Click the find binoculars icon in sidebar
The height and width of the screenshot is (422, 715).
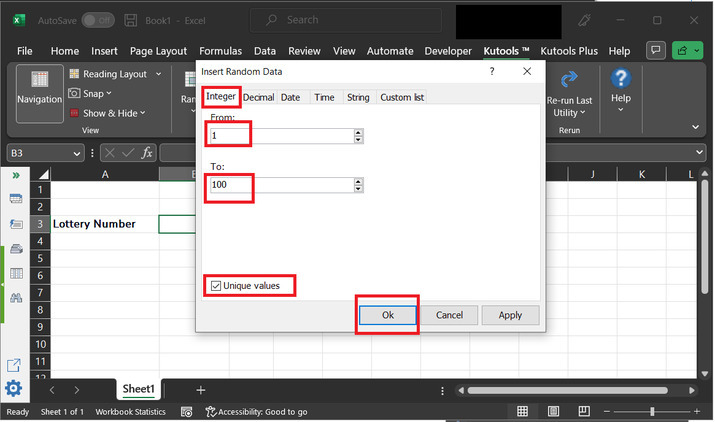tap(16, 298)
